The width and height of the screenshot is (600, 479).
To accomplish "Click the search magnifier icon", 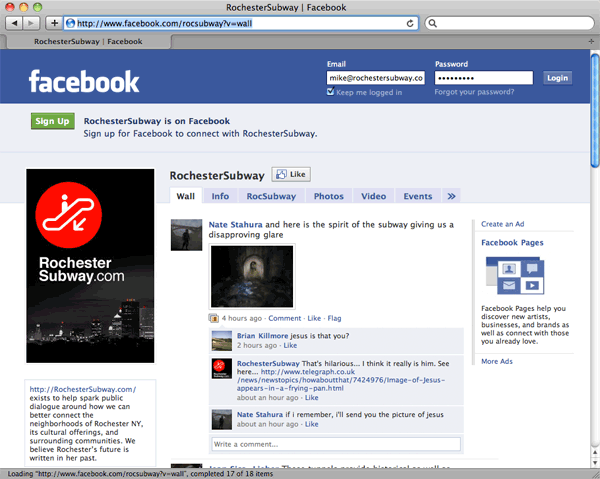I will (x=433, y=23).
